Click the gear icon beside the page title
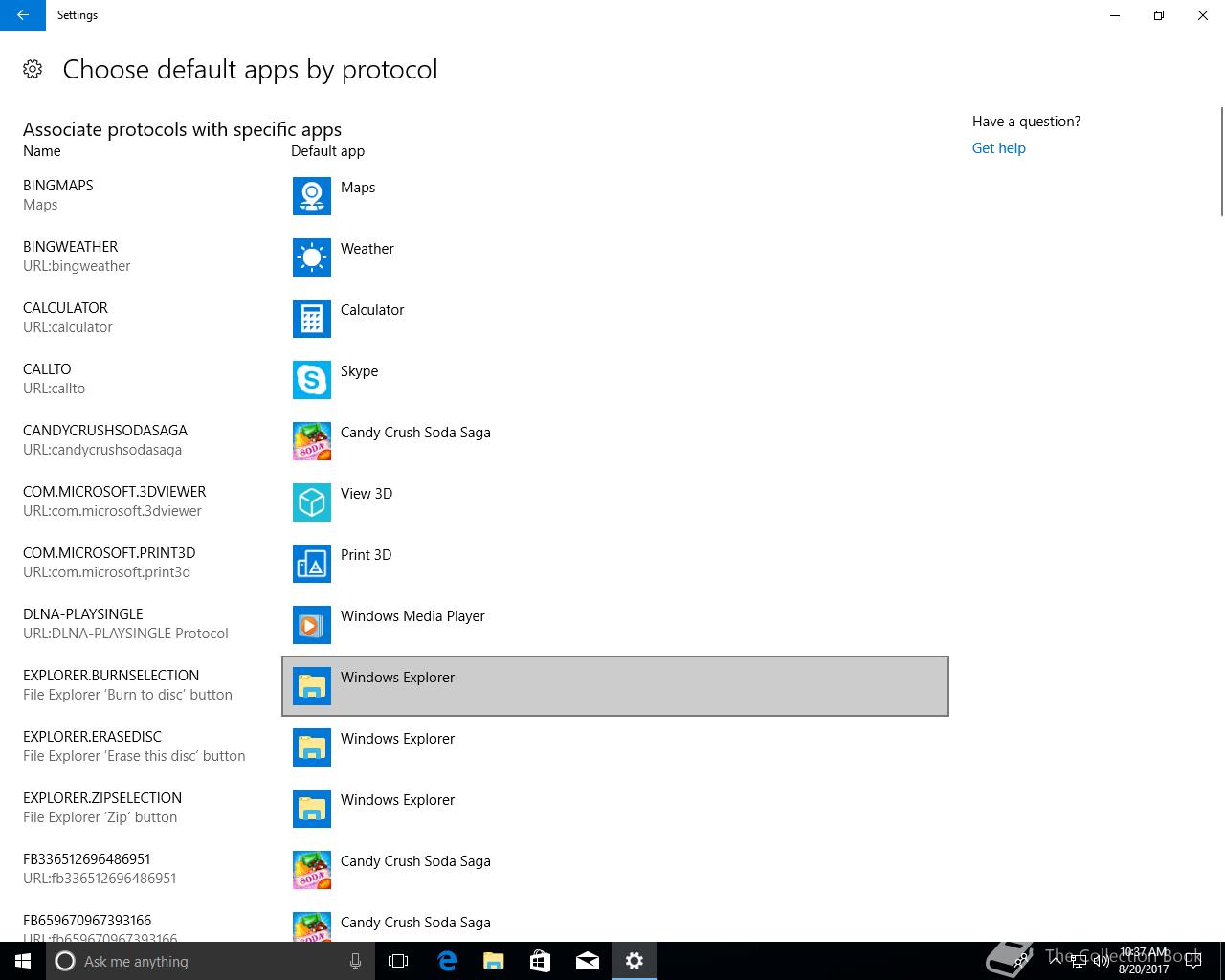The width and height of the screenshot is (1225, 980). point(33,69)
